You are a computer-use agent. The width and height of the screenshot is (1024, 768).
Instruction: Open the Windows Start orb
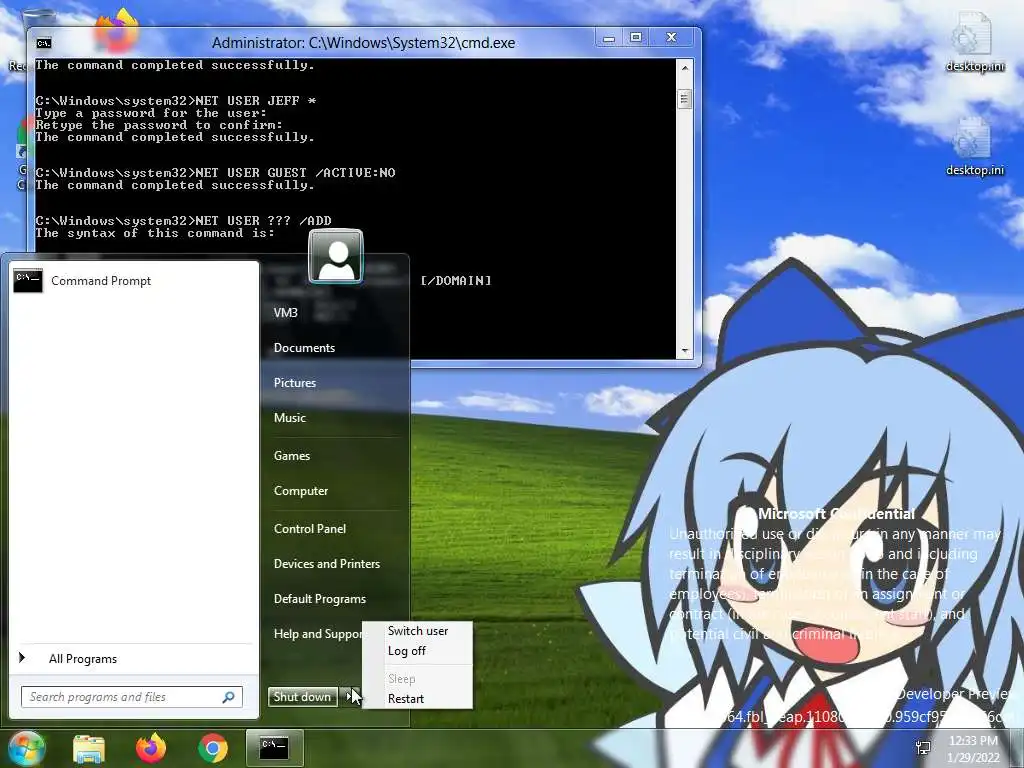[x=25, y=748]
